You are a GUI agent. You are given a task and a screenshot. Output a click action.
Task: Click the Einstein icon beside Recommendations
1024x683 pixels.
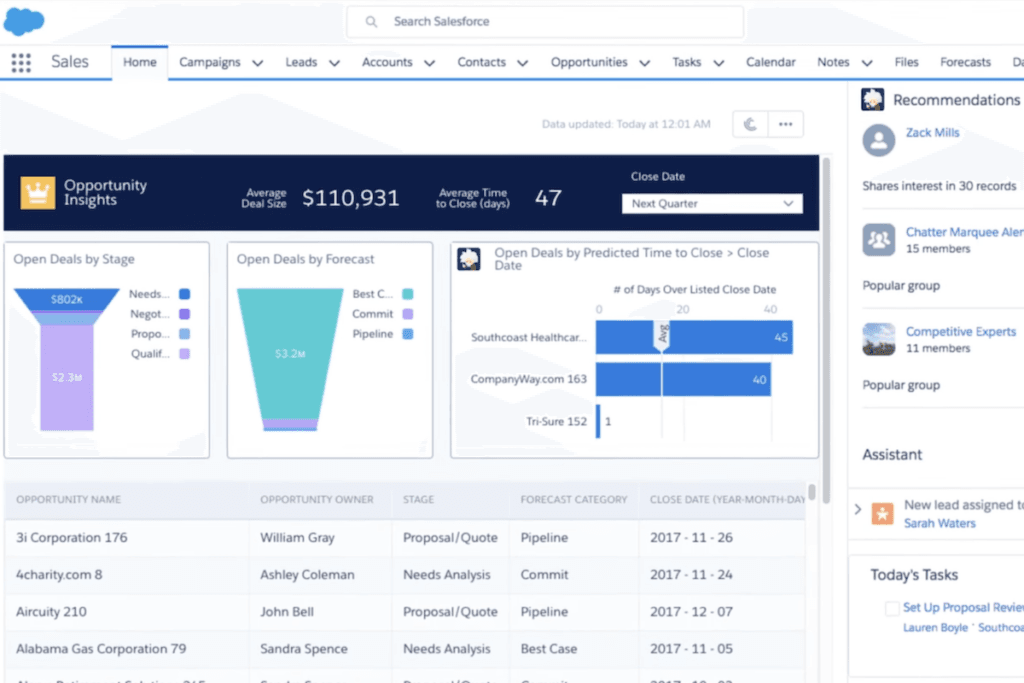point(872,100)
